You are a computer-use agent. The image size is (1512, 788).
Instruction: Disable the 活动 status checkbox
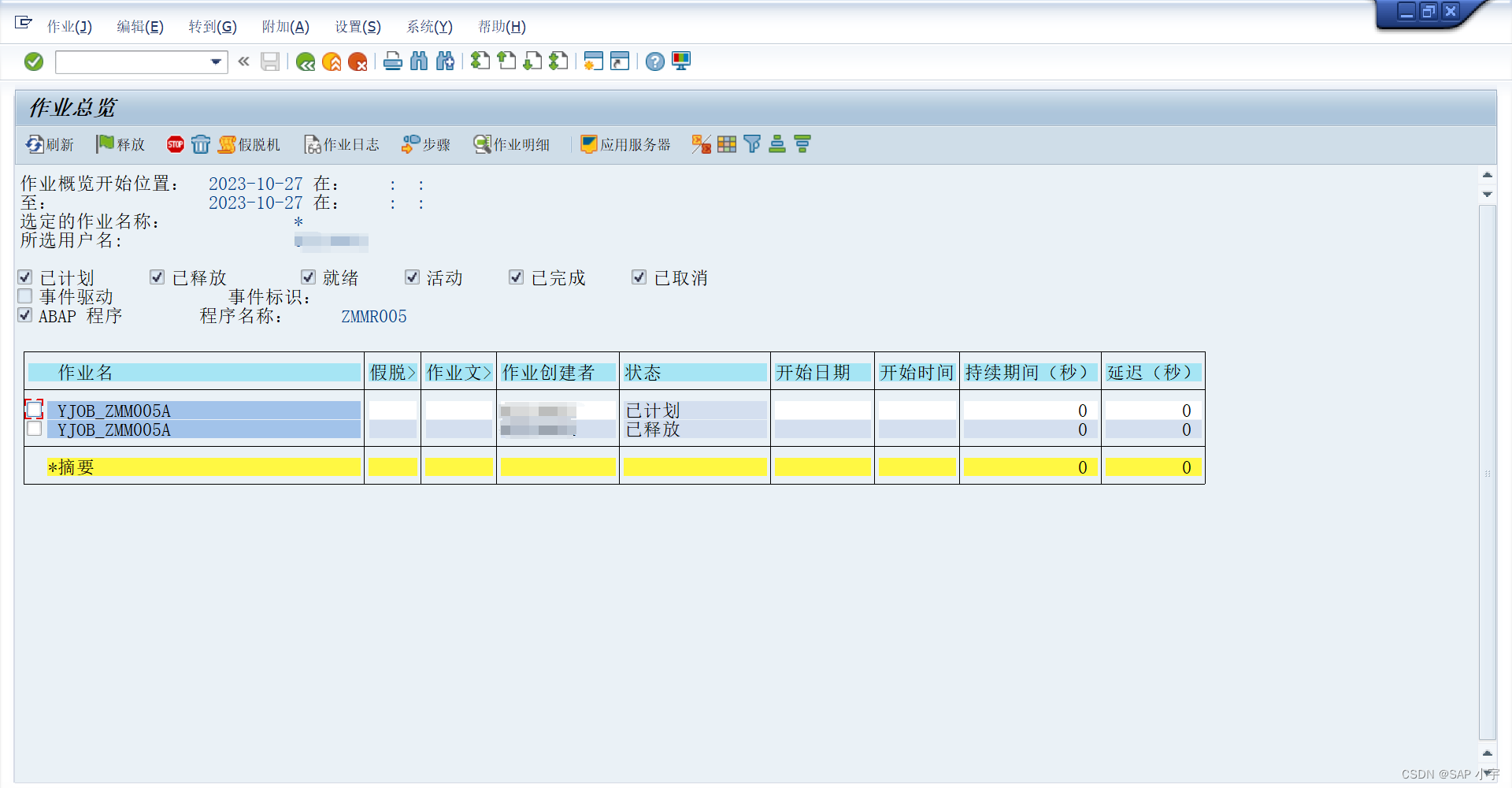click(x=412, y=277)
